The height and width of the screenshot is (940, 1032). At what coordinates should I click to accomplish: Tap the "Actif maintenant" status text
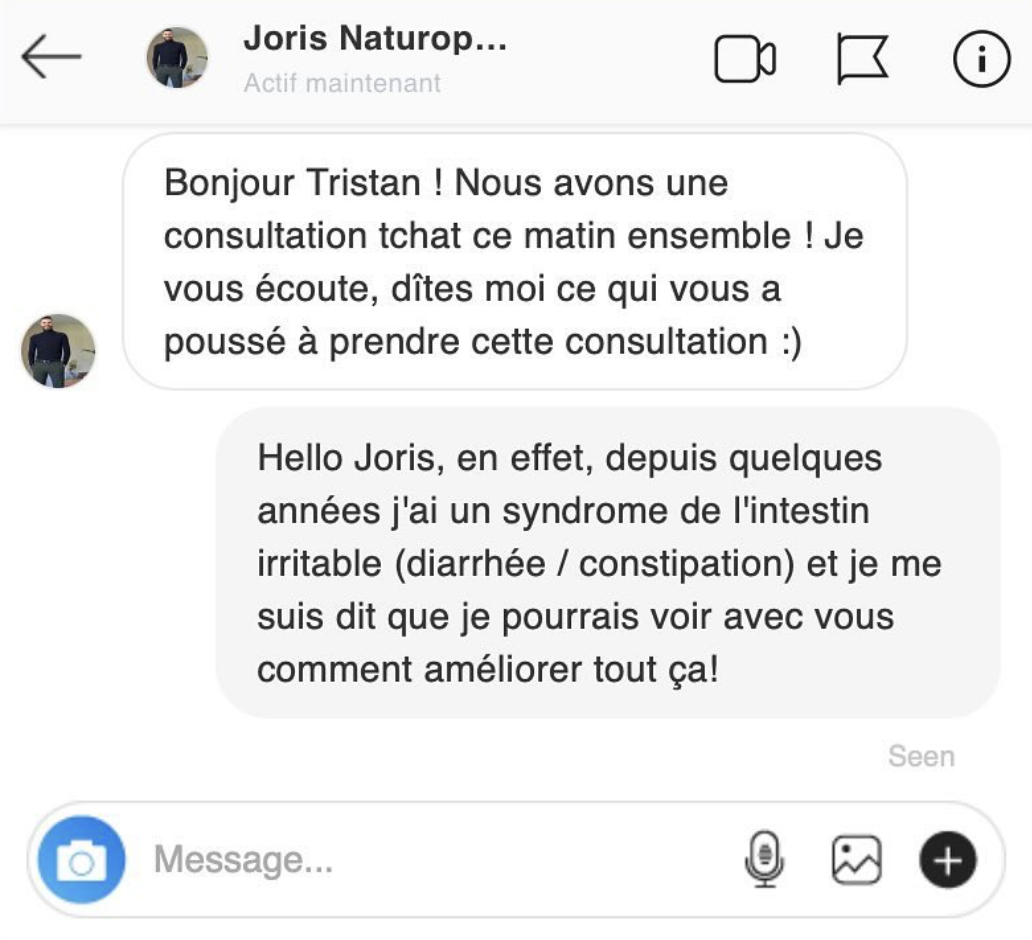[x=342, y=83]
